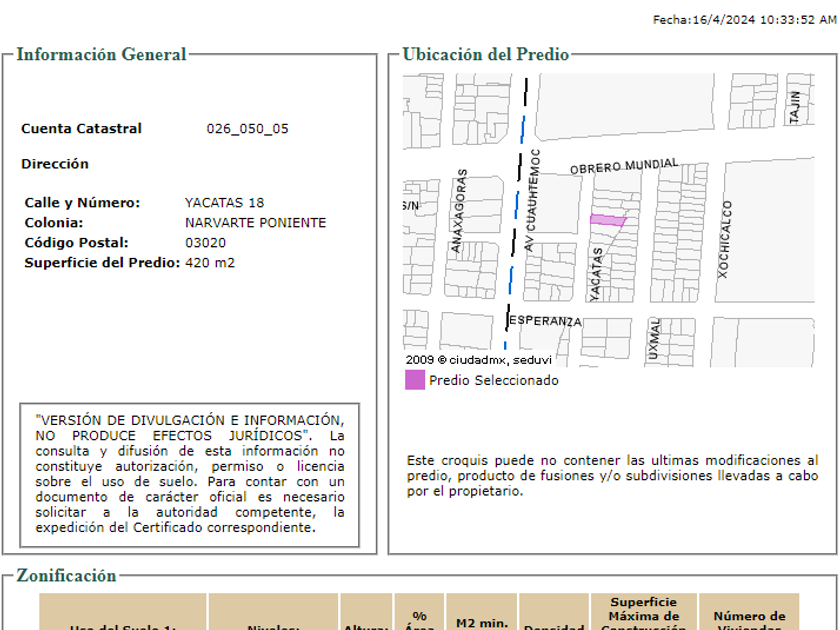Click the Cuenta Catastral label

click(x=81, y=129)
